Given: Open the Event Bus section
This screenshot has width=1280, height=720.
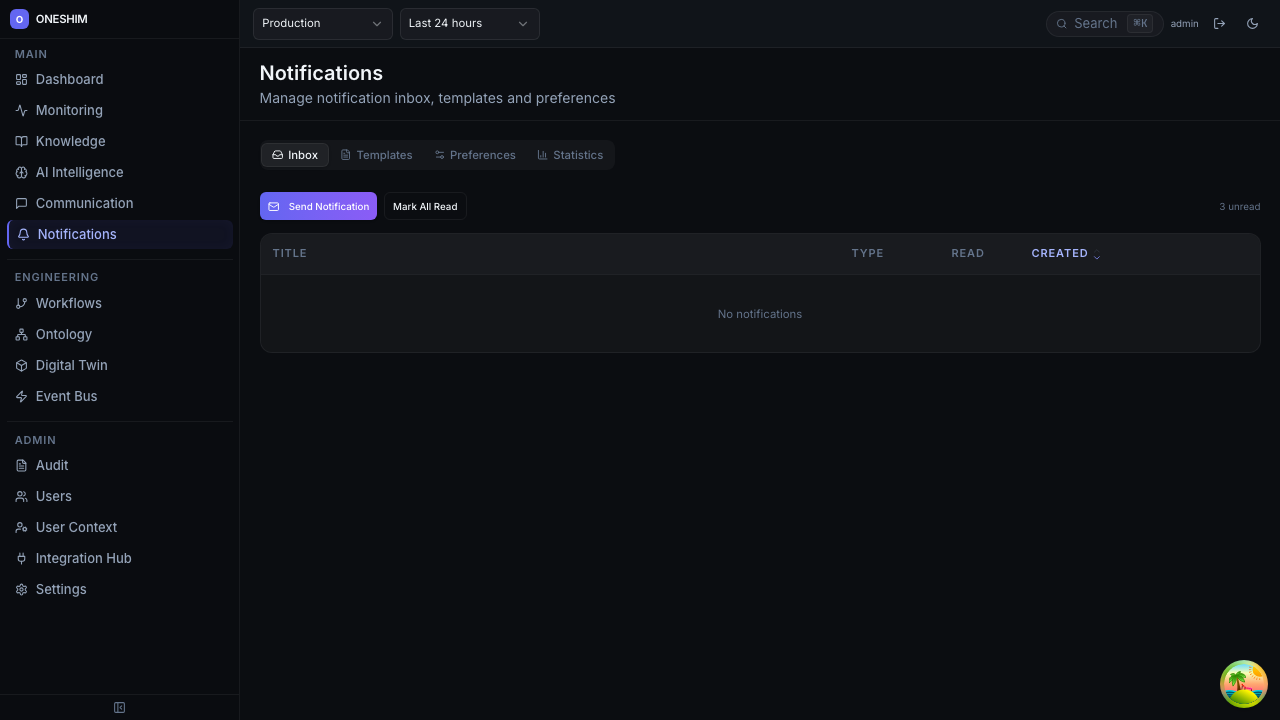Looking at the screenshot, I should (x=66, y=396).
